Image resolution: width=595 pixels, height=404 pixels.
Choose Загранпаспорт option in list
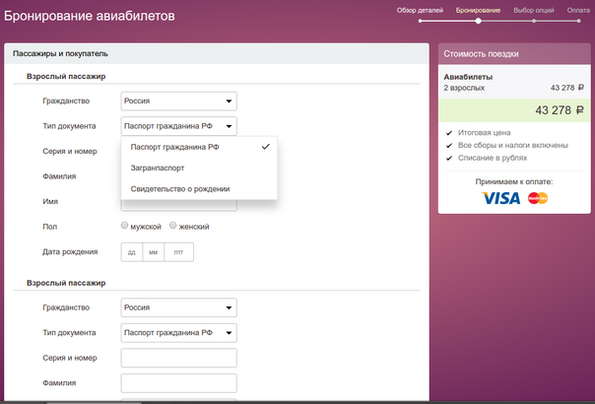199,168
